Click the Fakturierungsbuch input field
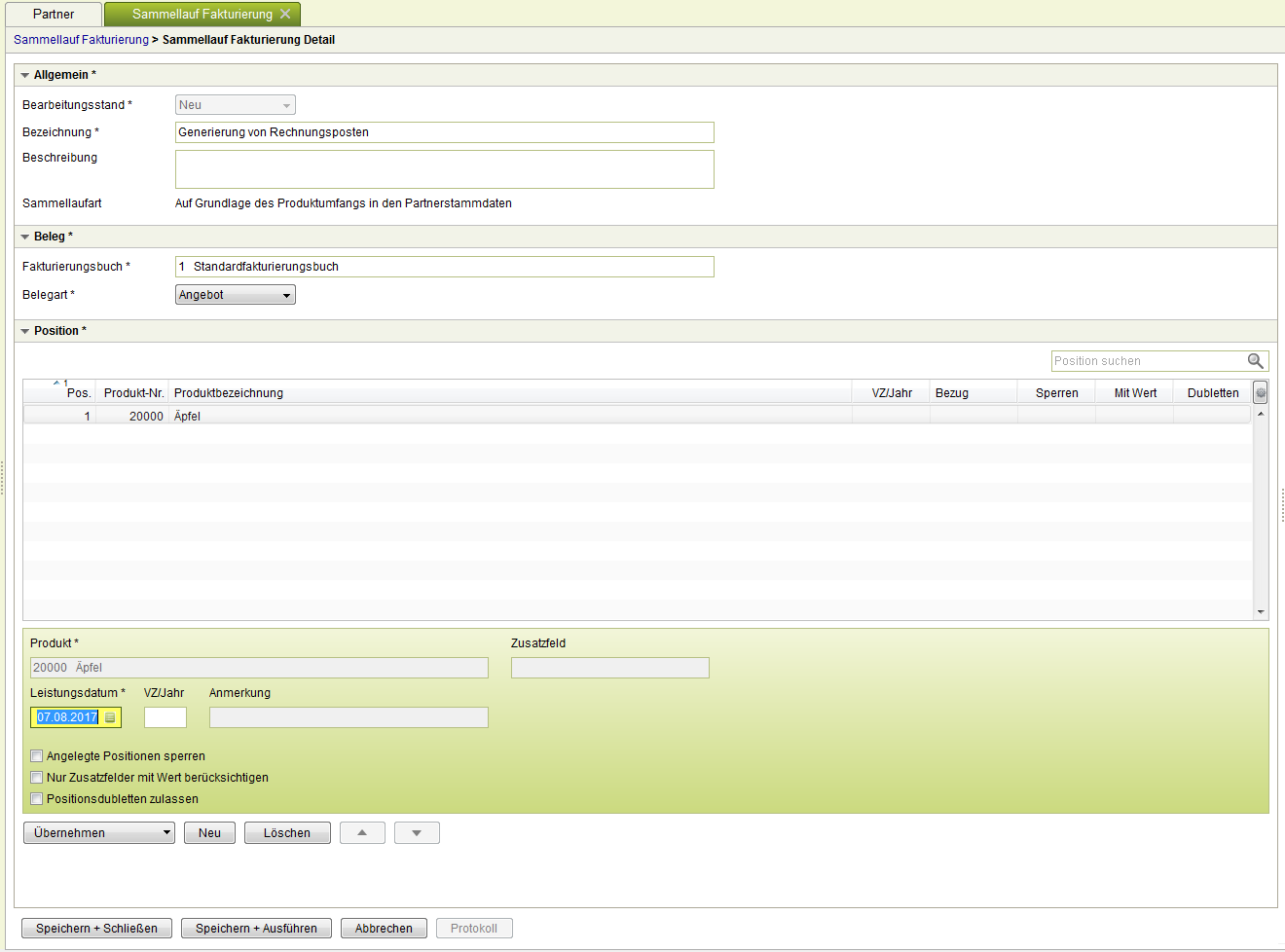Image resolution: width=1285 pixels, height=952 pixels. coord(445,267)
